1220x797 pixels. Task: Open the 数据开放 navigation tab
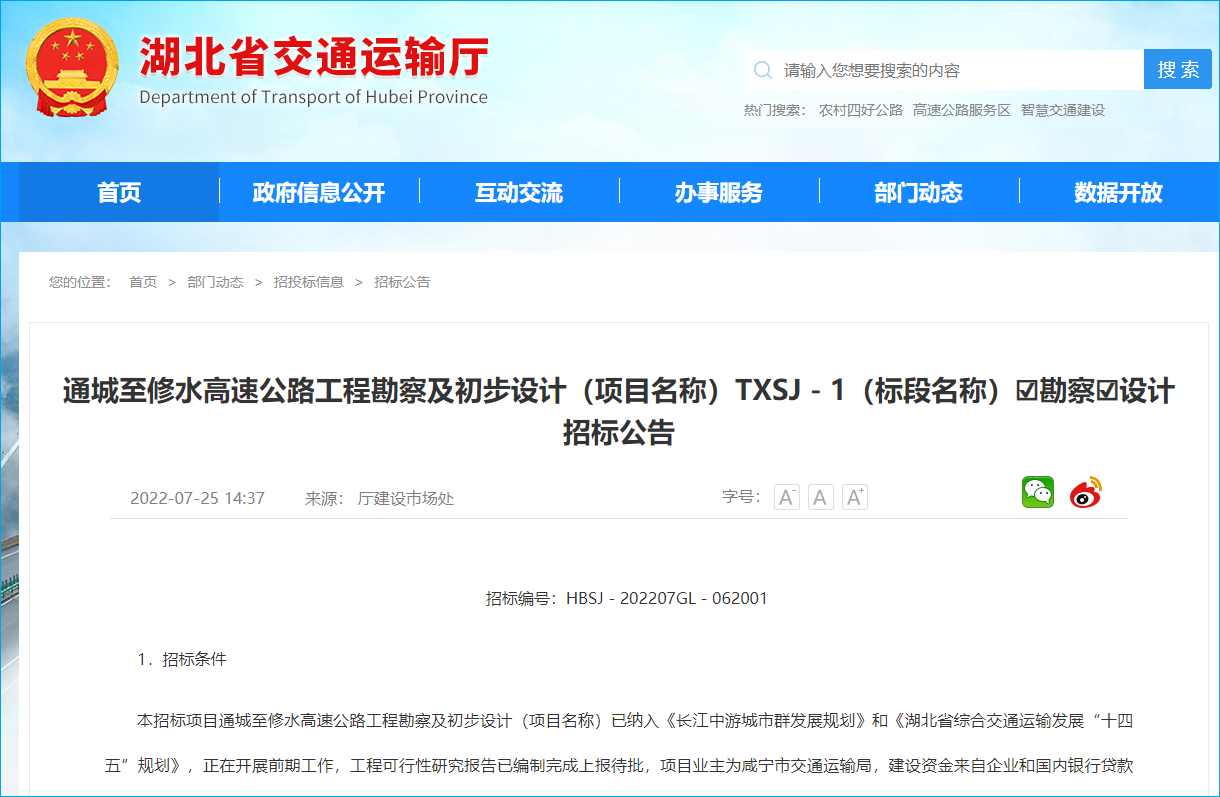point(1118,192)
